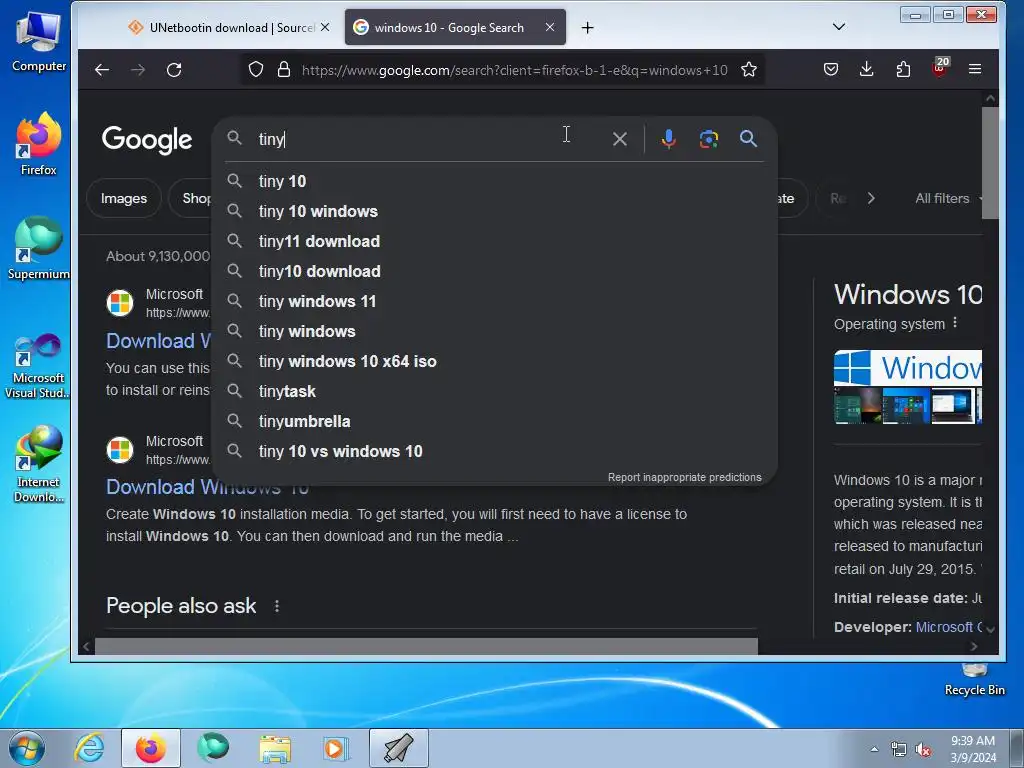Viewport: 1024px width, 768px height.
Task: Choose suggestion 'tiny 10 vs windows 10'
Action: [x=494, y=451]
